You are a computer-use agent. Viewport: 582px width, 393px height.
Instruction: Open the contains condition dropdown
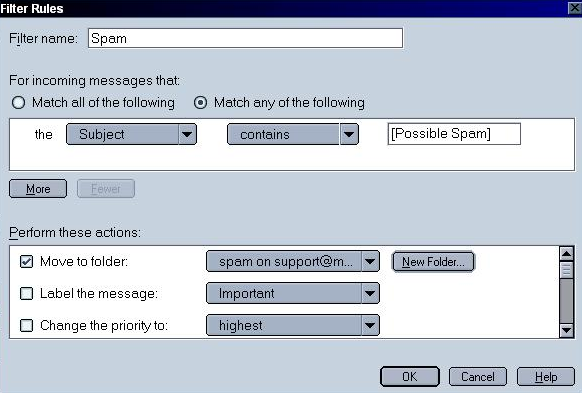[293, 134]
